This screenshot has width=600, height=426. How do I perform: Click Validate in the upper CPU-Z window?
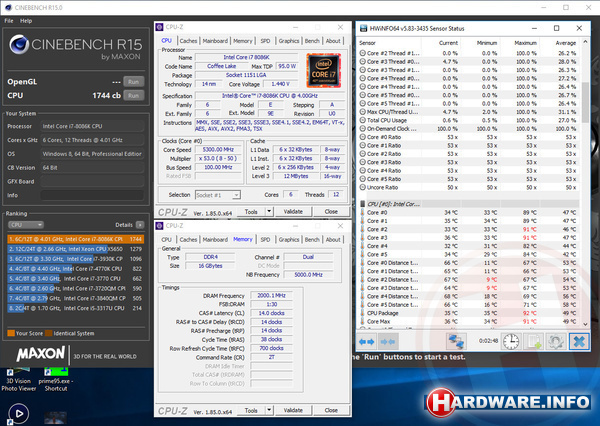coord(293,211)
